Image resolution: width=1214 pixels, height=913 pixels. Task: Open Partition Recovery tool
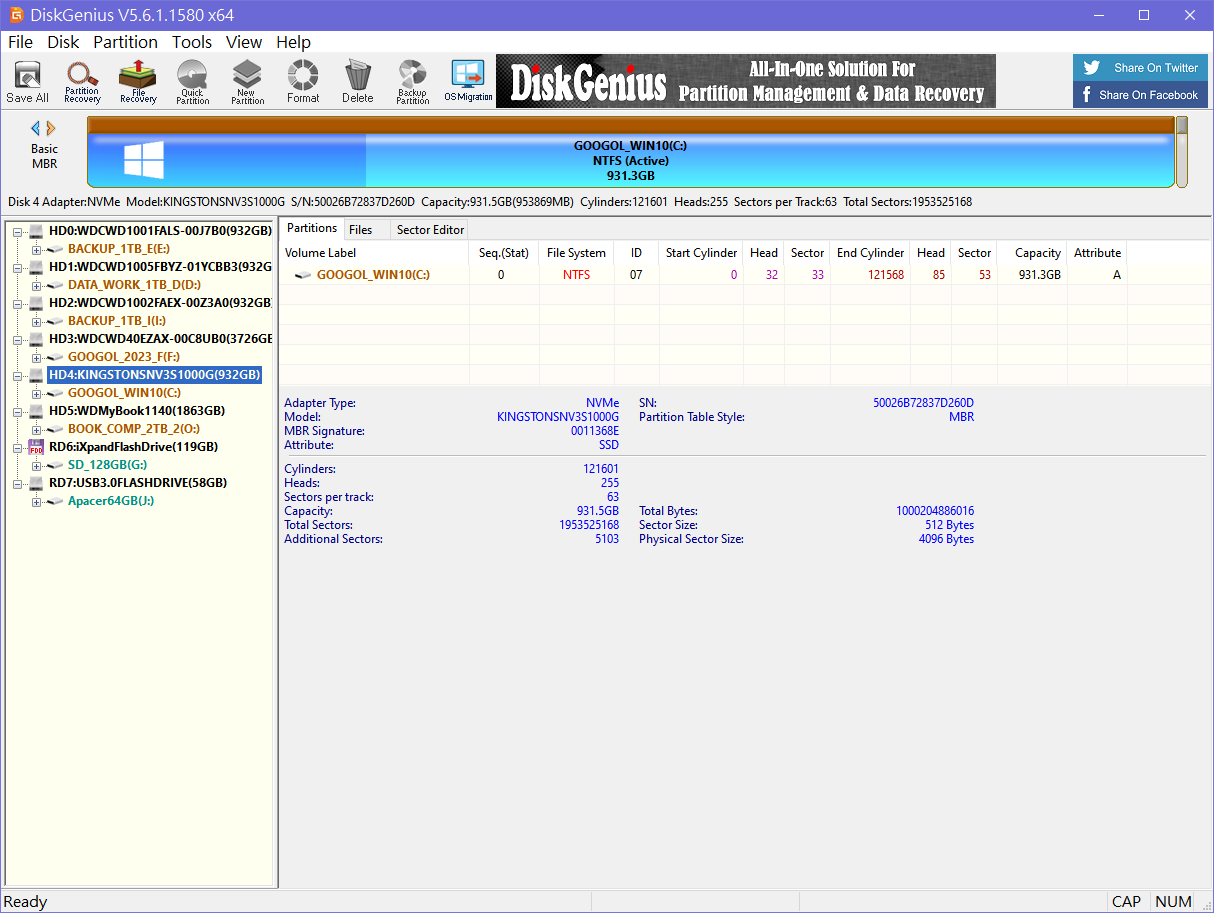(x=82, y=81)
